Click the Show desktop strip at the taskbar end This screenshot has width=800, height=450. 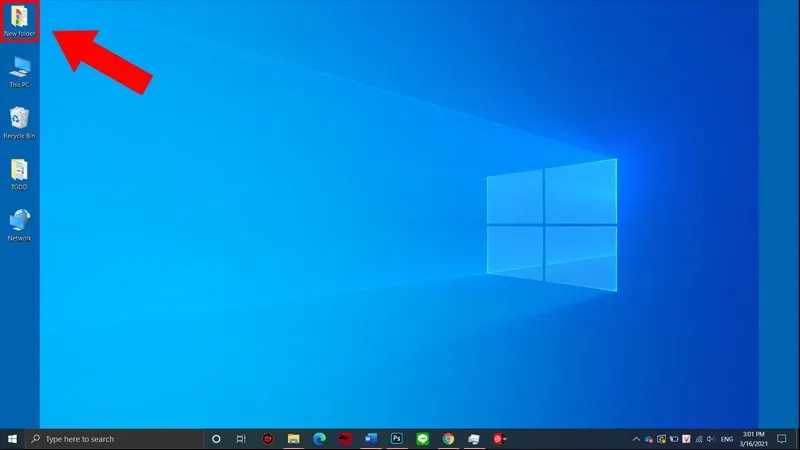pos(797,439)
